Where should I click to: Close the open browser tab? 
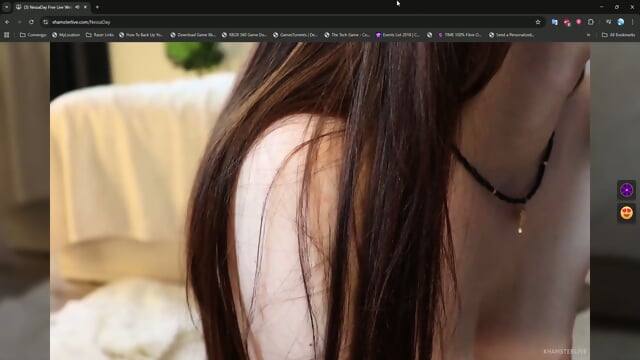point(85,7)
